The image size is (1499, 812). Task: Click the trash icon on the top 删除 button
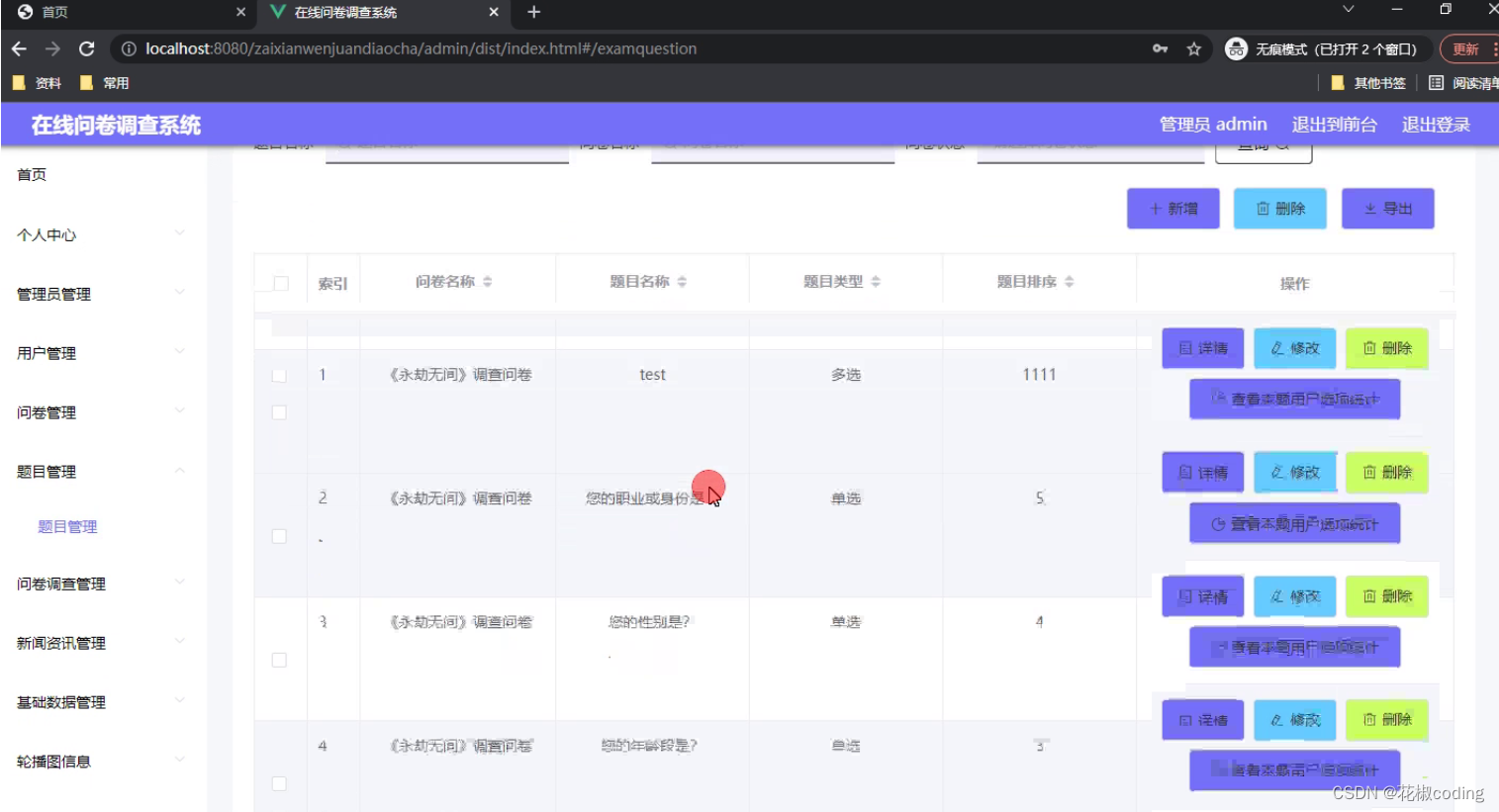pos(1264,208)
